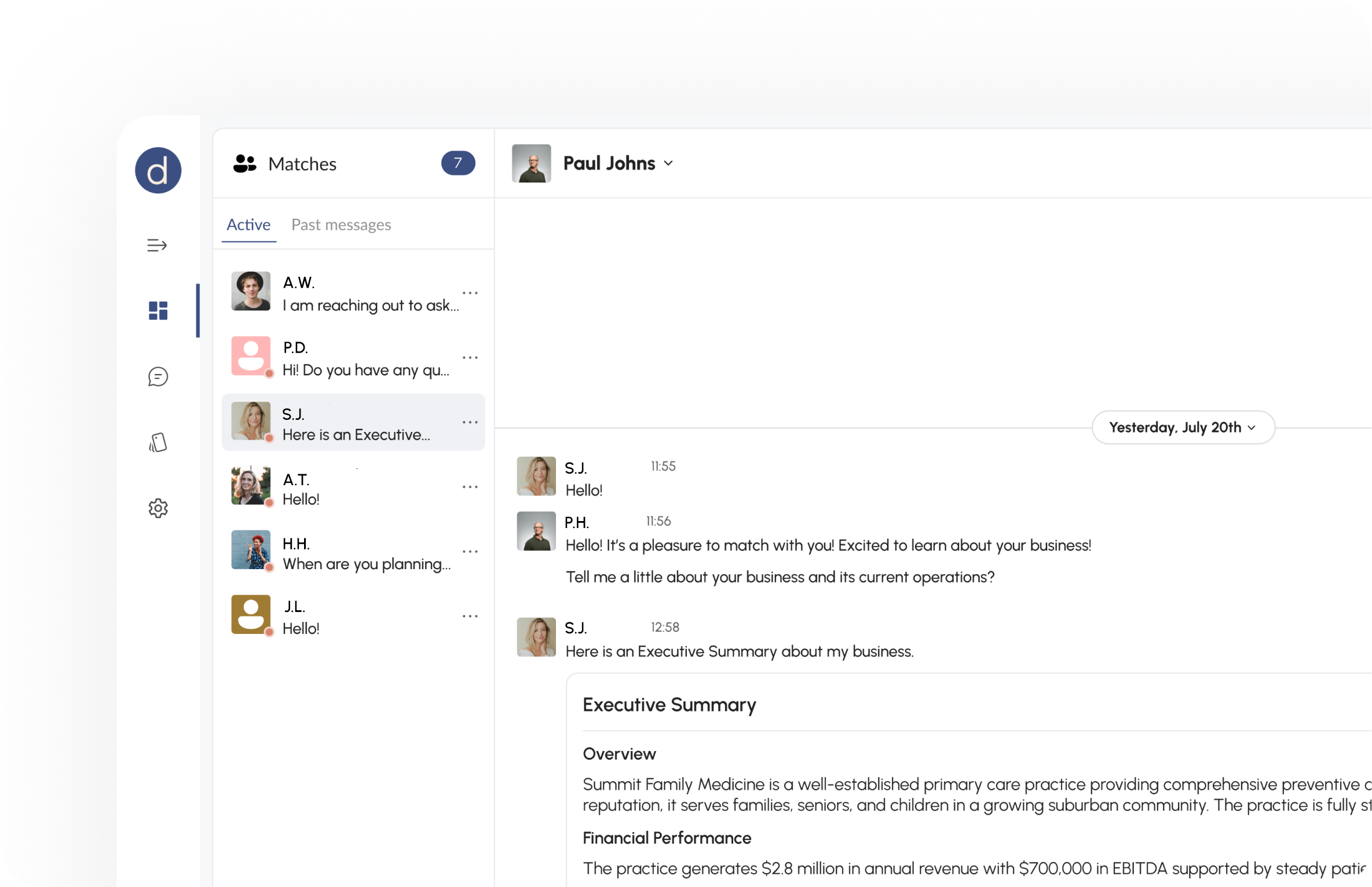Click Paul Johns profile photo in header
This screenshot has height=887, width=1372.
[x=531, y=163]
